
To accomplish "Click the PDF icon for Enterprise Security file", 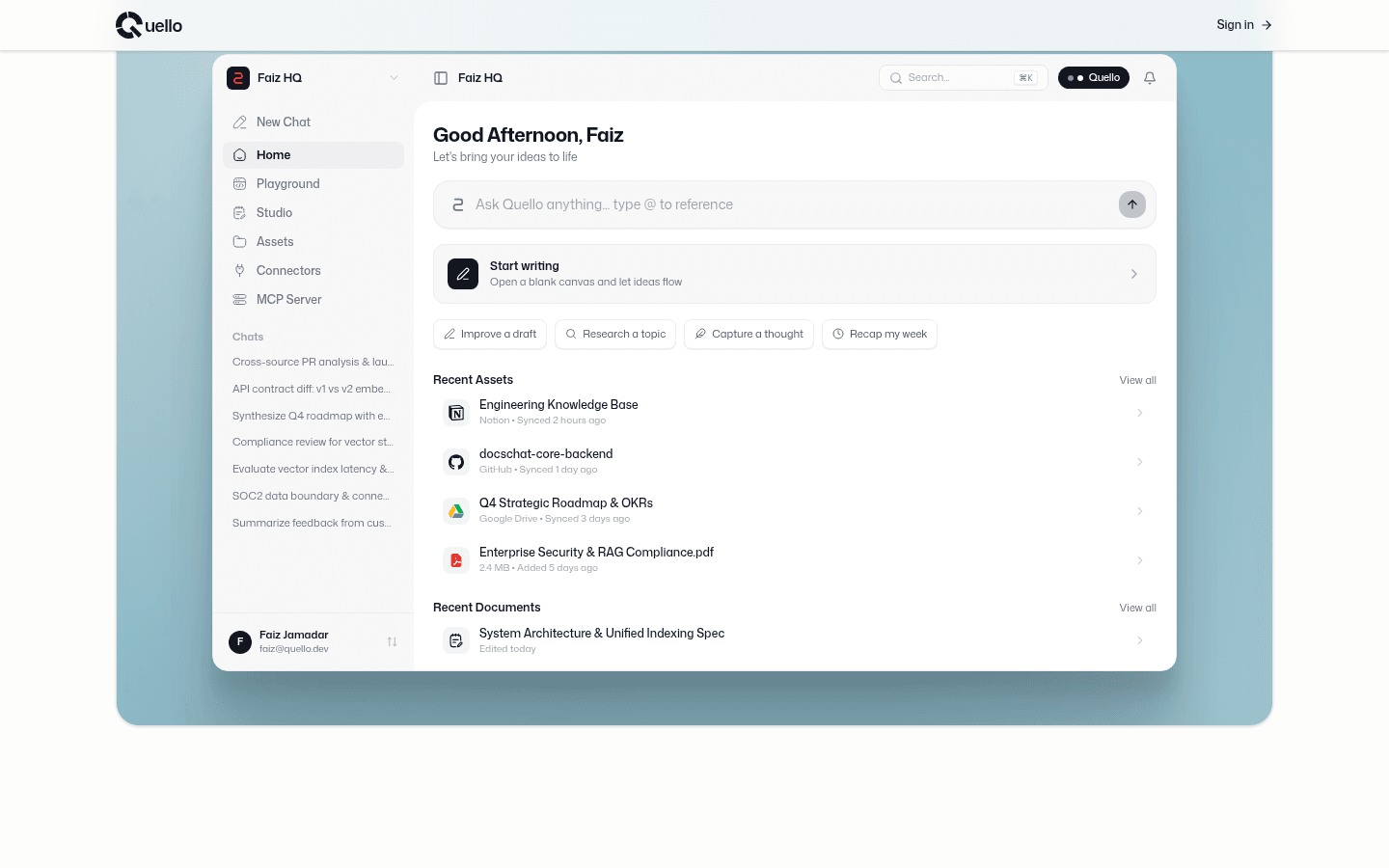I will (x=456, y=560).
